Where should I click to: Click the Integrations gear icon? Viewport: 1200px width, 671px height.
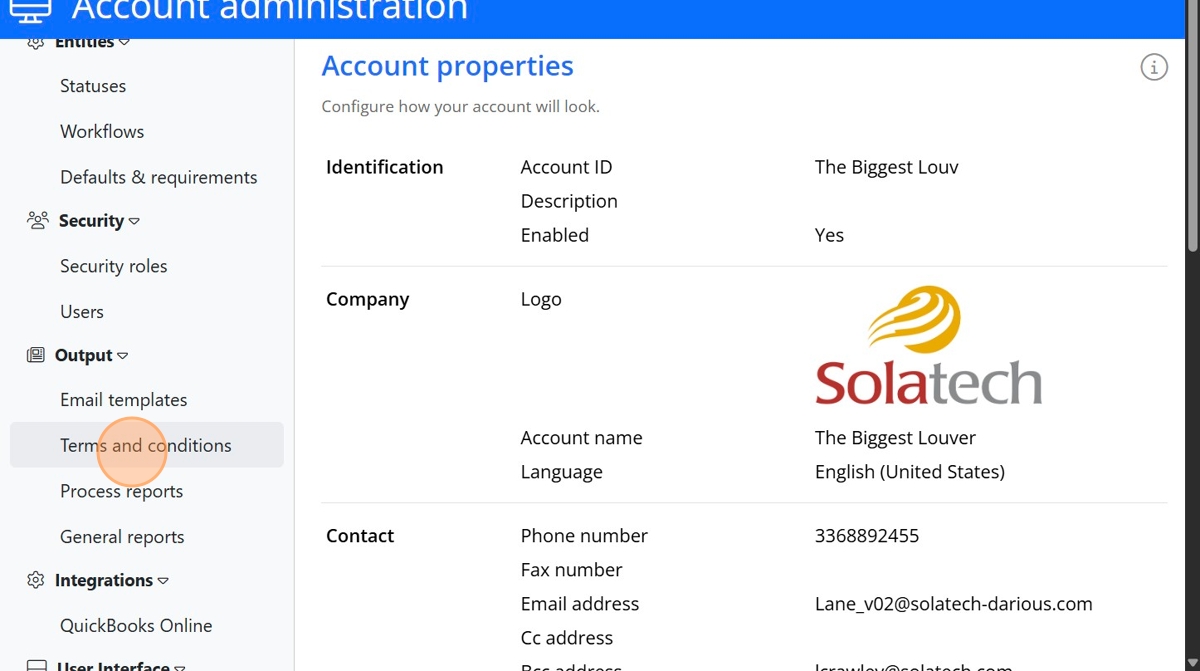36,580
